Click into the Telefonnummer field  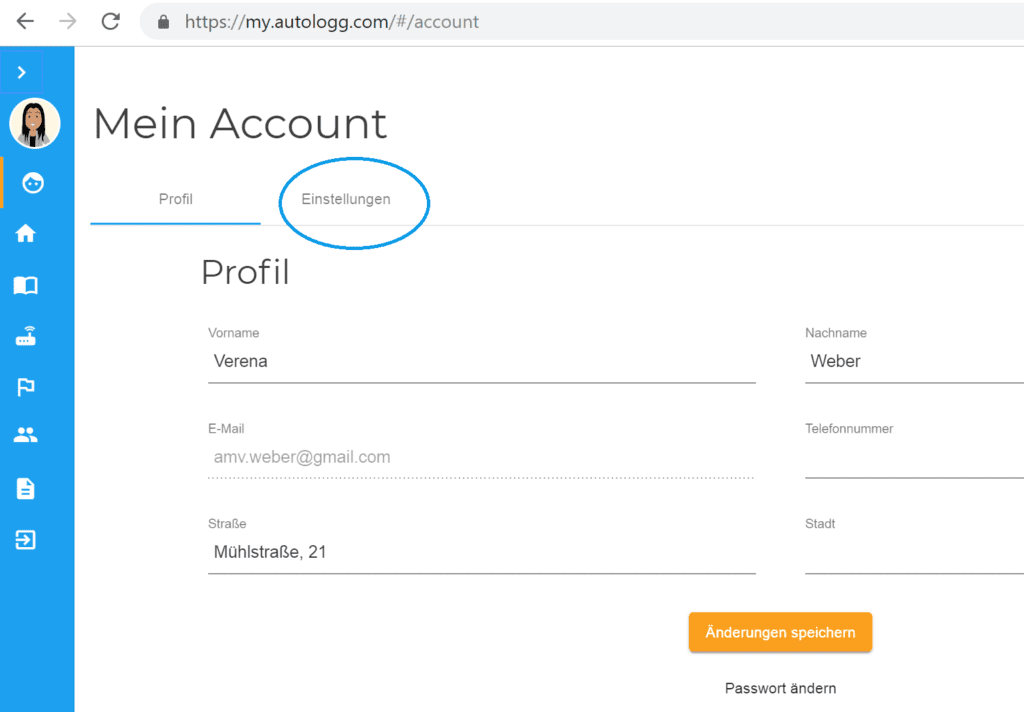[913, 458]
